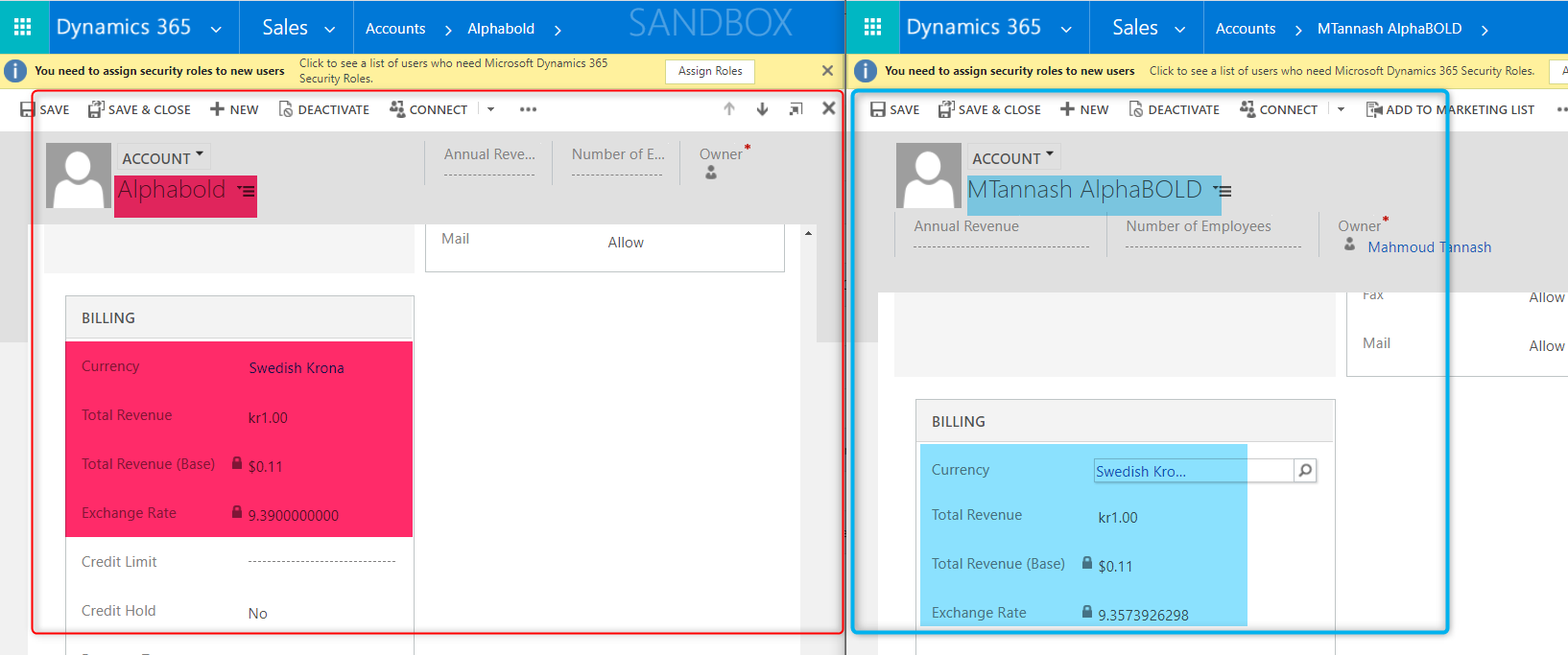
Task: Pop out the form in new window
Action: point(796,109)
